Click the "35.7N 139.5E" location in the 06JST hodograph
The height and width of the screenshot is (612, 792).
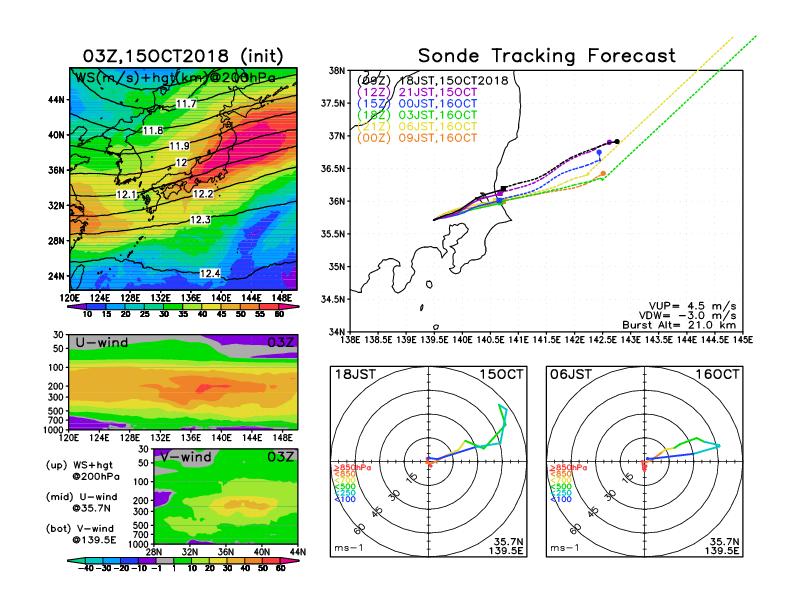723,546
